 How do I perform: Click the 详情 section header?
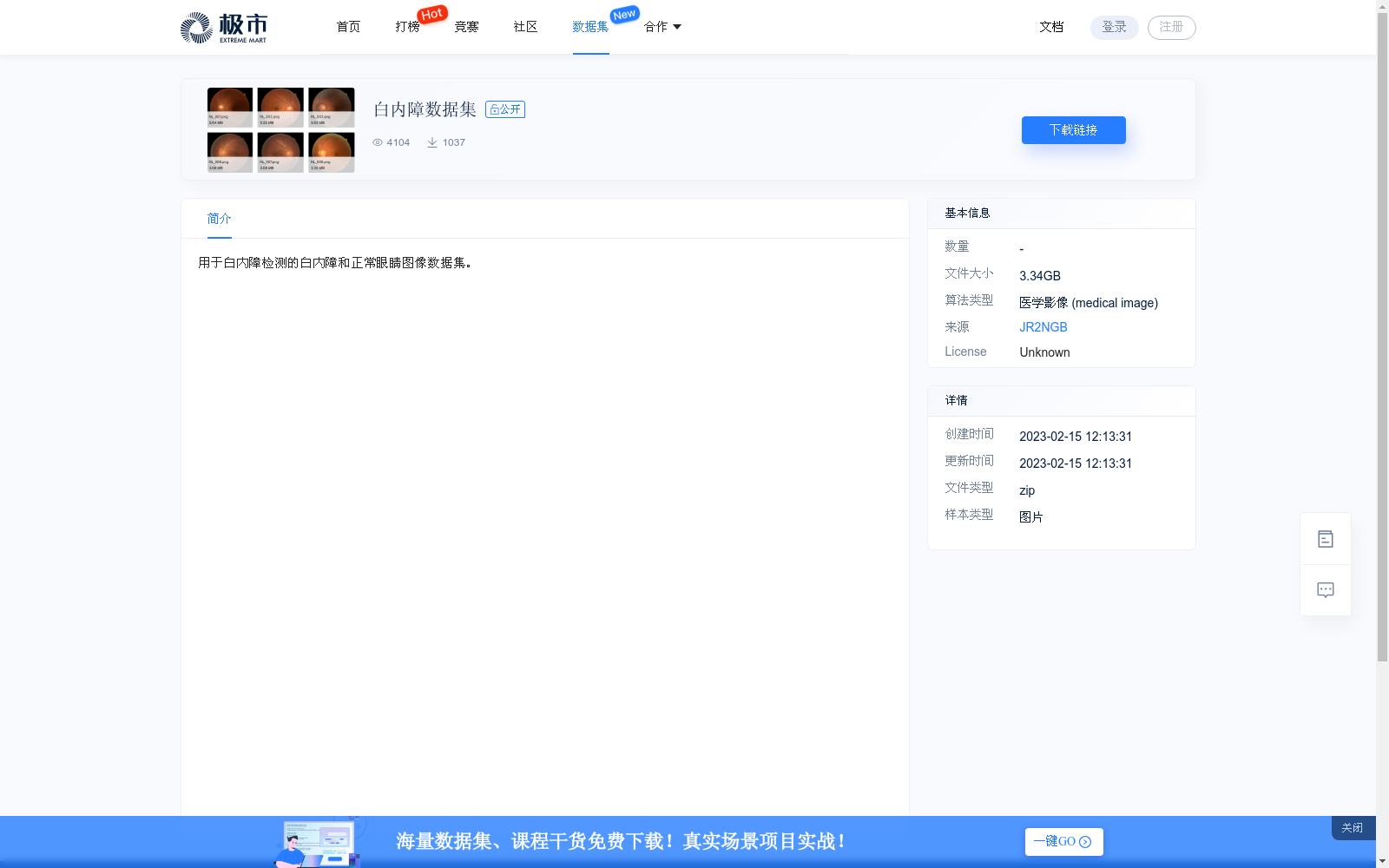[956, 400]
